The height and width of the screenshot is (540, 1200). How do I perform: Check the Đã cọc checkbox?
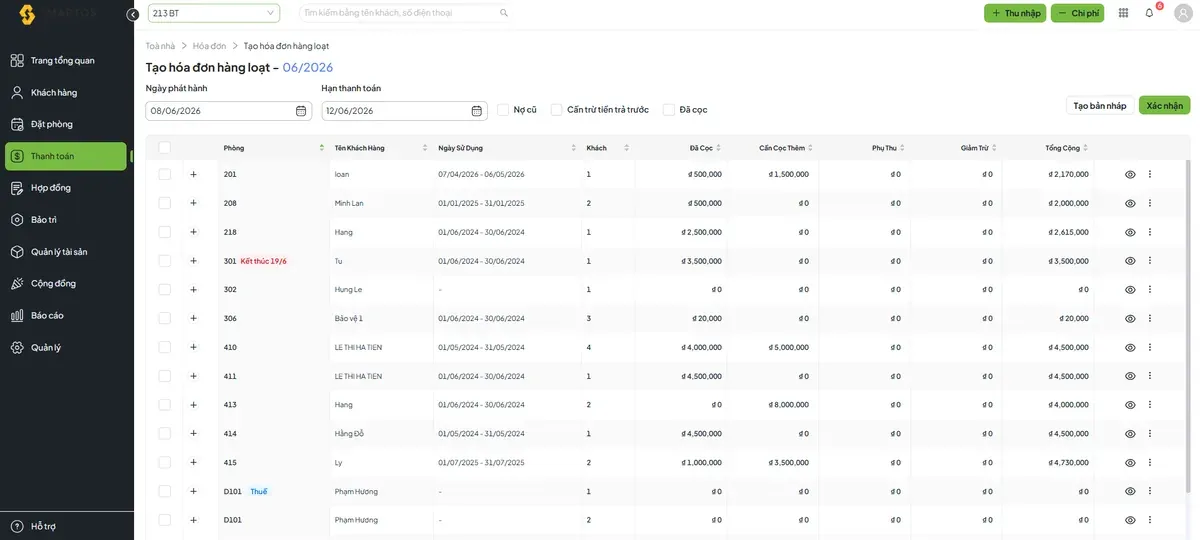[668, 110]
